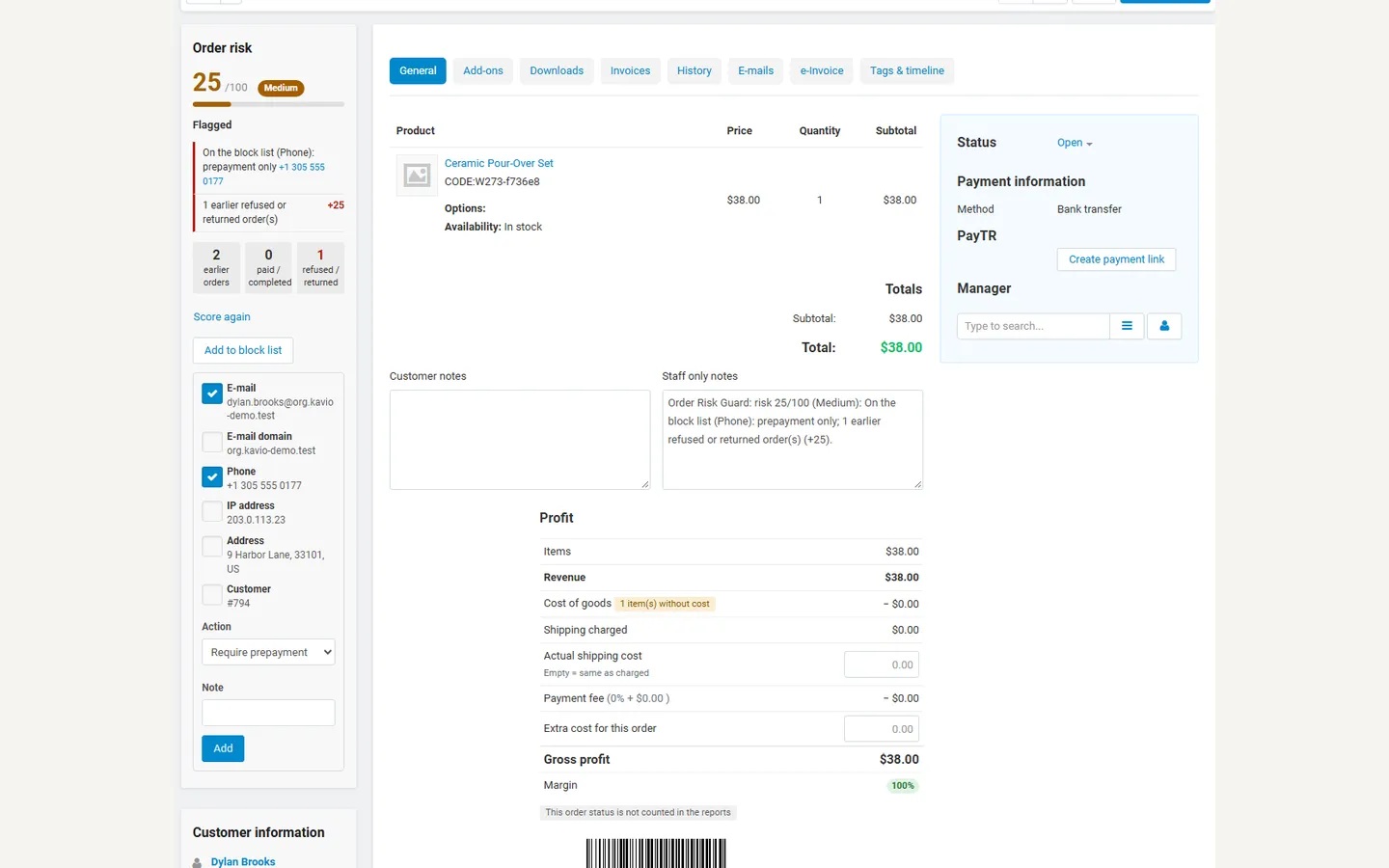Screen dimensions: 1389x868
Task: Click the '1 refused / returned' stat box
Action: pos(320,268)
